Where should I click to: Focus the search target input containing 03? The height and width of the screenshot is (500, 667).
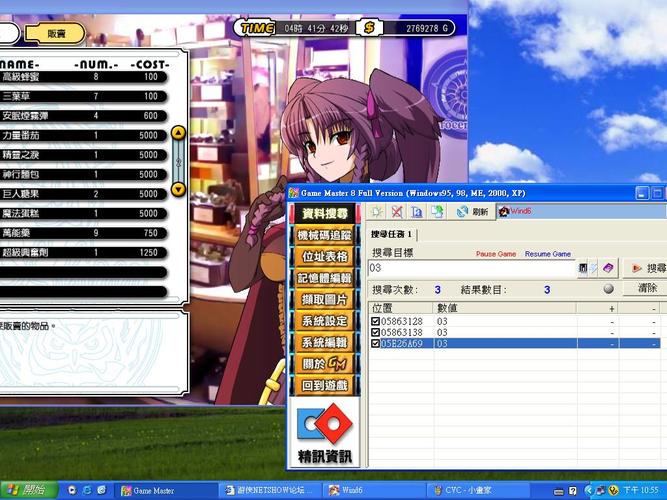[472, 268]
